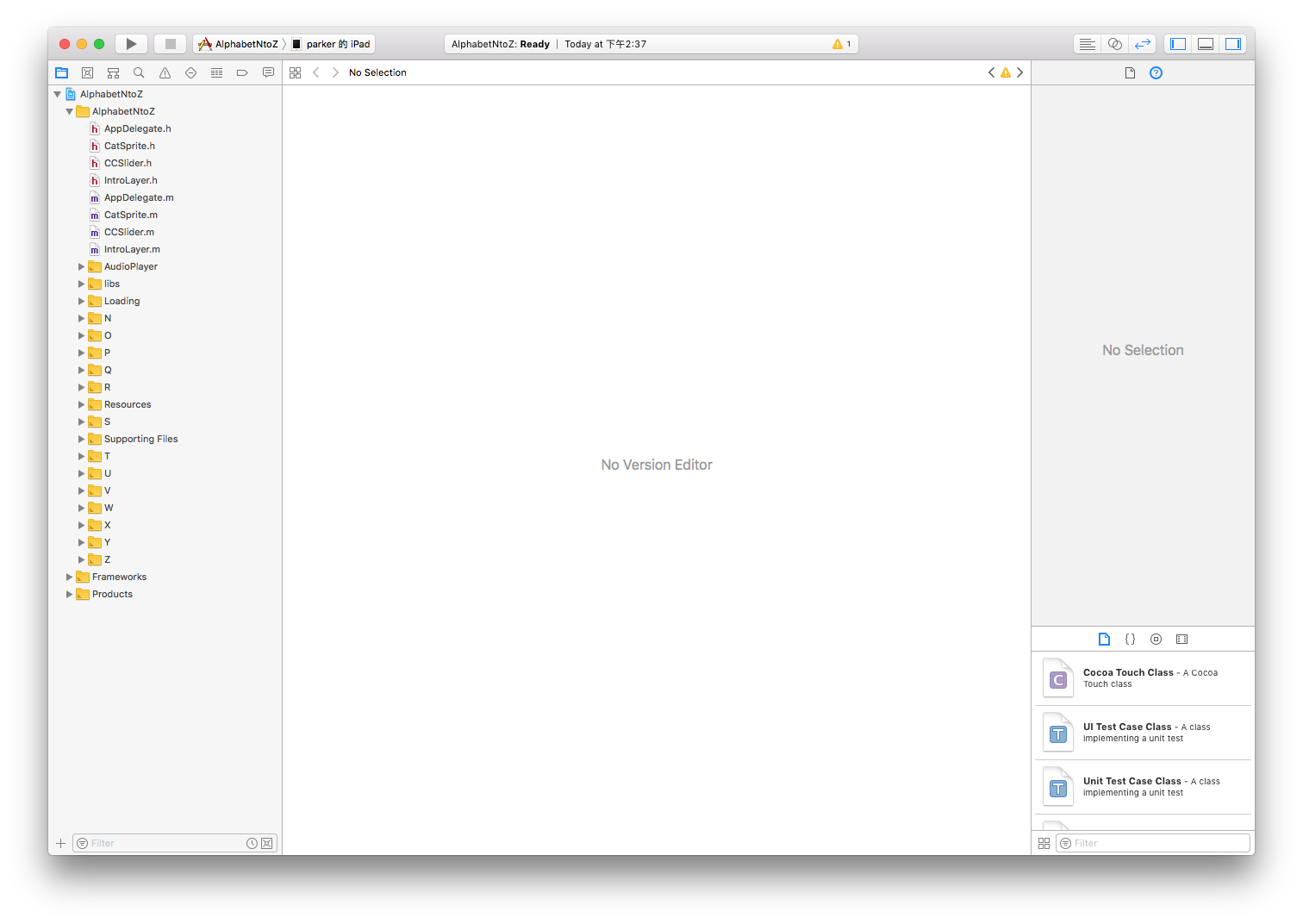Open Quick Help inspector
Screen dimensions: 1303x924
click(x=1156, y=73)
